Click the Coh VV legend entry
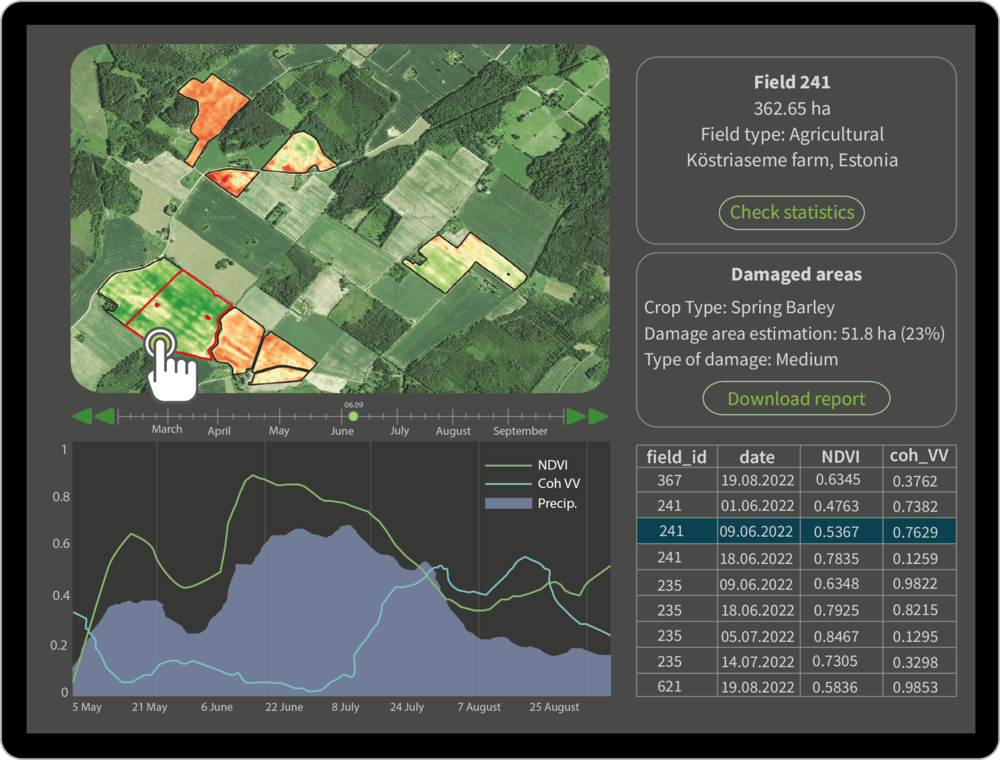The height and width of the screenshot is (760, 1000). coord(533,483)
